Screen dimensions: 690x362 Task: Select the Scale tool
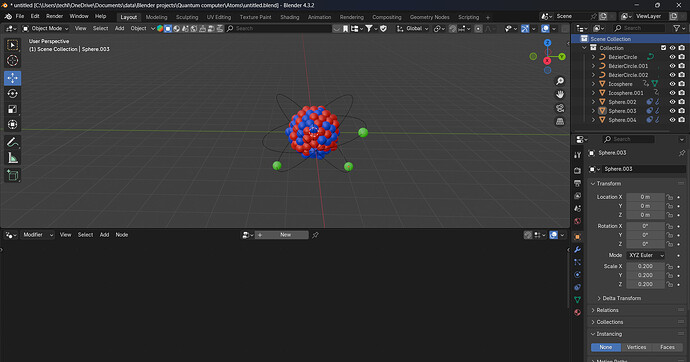[12, 109]
